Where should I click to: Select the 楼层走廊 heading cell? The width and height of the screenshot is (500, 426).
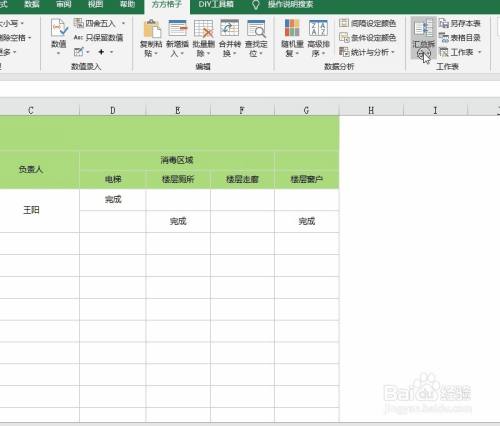(242, 179)
